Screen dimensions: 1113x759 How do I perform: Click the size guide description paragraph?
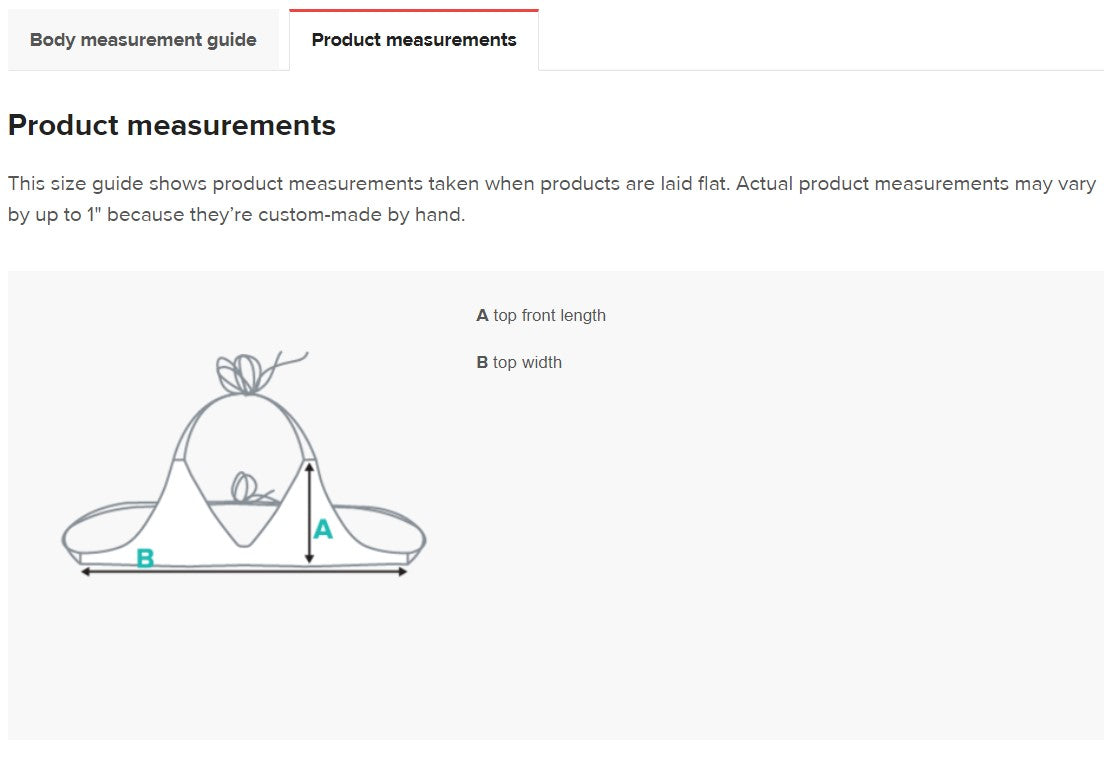point(552,199)
